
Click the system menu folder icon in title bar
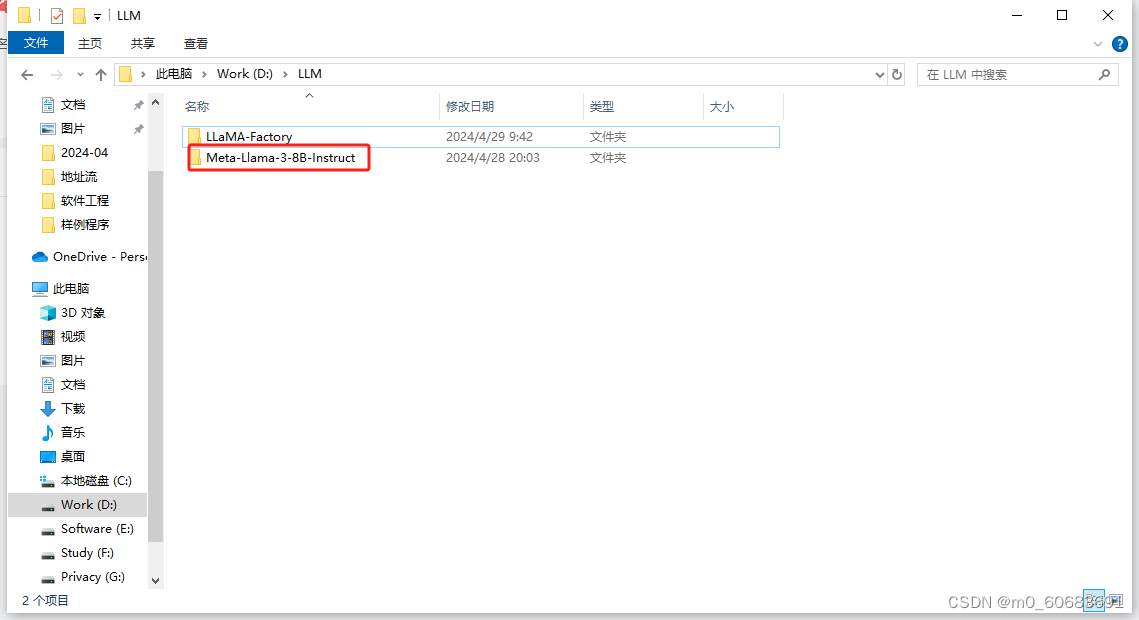25,15
